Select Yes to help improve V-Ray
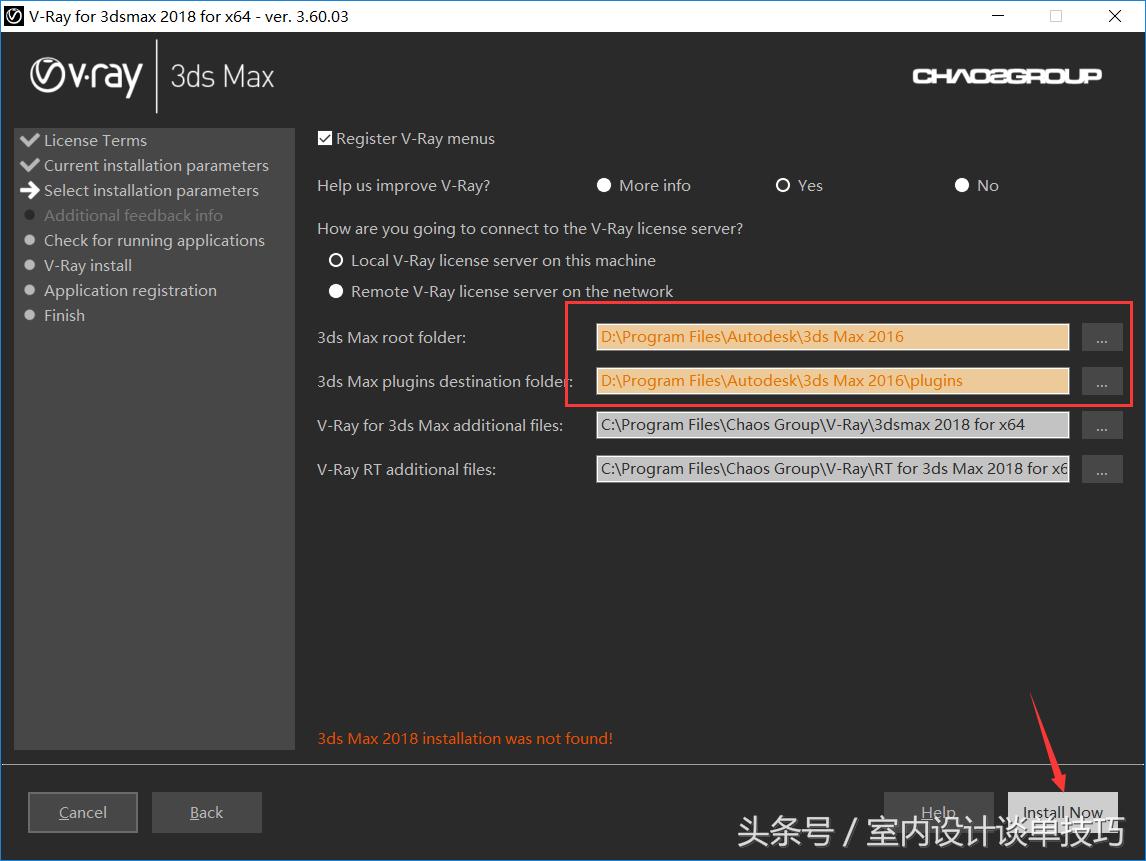Image resolution: width=1146 pixels, height=861 pixels. click(783, 186)
